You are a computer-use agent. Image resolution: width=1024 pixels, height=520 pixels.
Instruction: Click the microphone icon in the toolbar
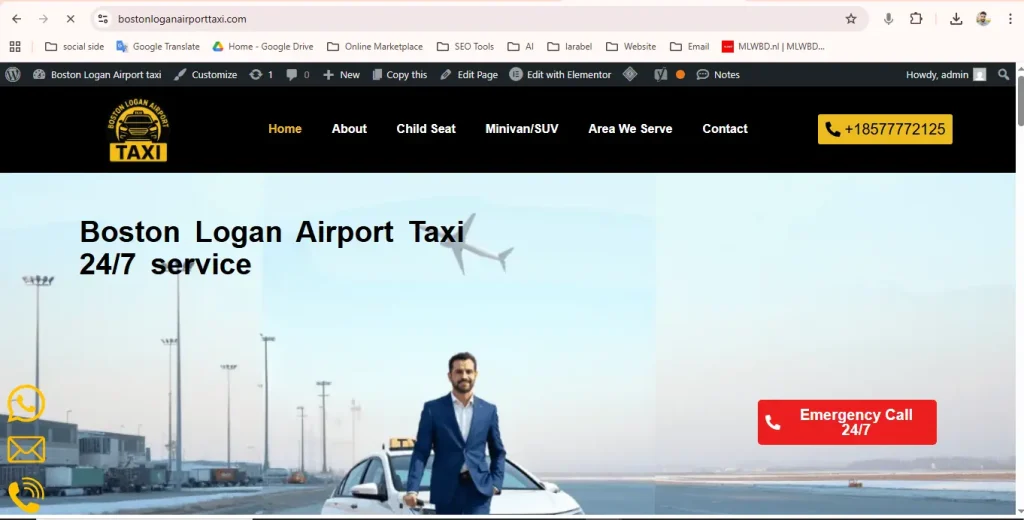pos(888,19)
